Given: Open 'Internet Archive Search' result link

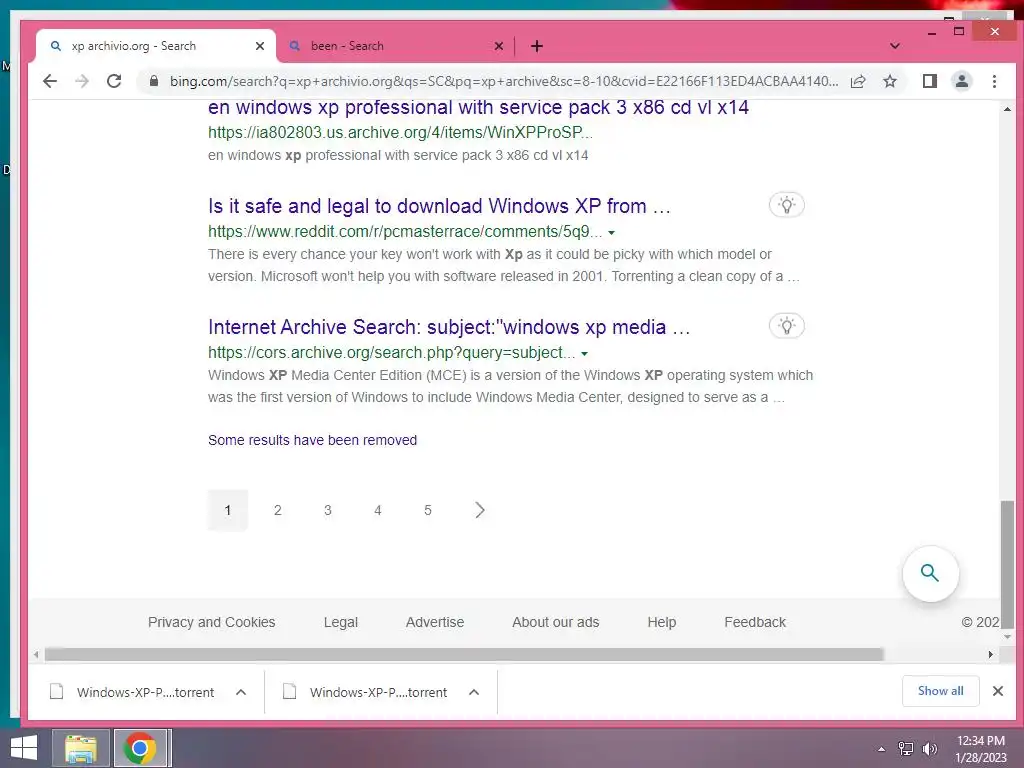Looking at the screenshot, I should tap(449, 327).
